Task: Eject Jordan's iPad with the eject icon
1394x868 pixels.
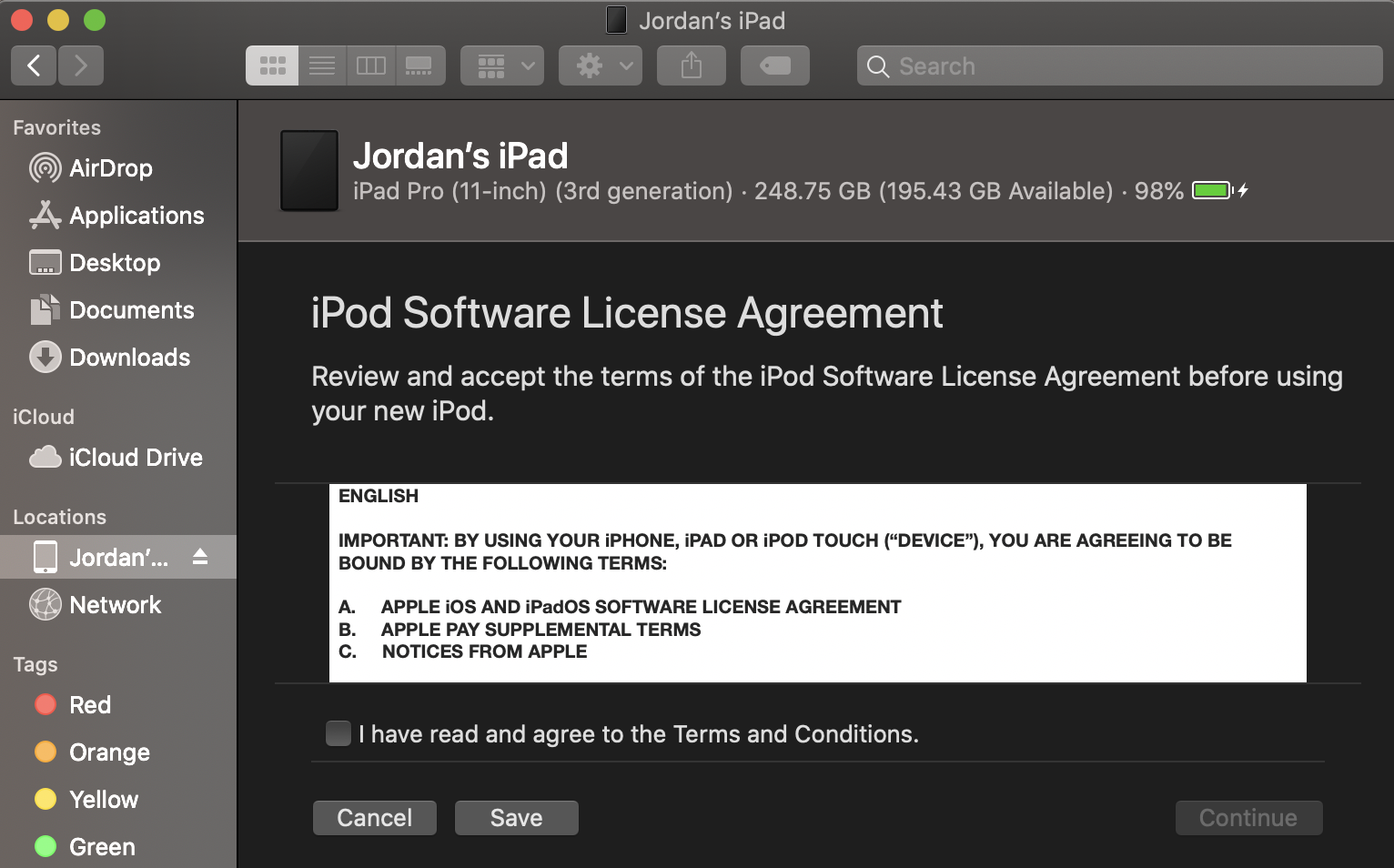Action: tap(200, 557)
